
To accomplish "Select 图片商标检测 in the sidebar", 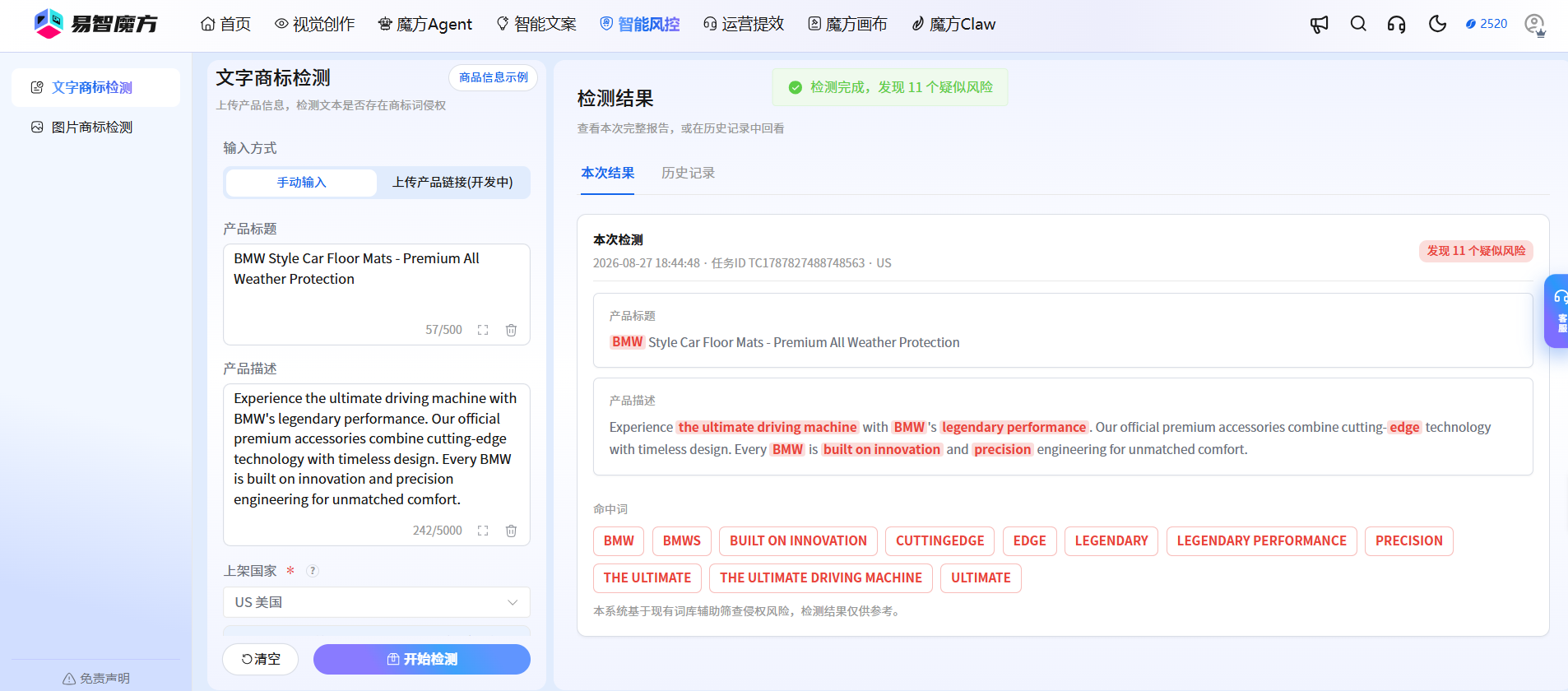I will [95, 127].
